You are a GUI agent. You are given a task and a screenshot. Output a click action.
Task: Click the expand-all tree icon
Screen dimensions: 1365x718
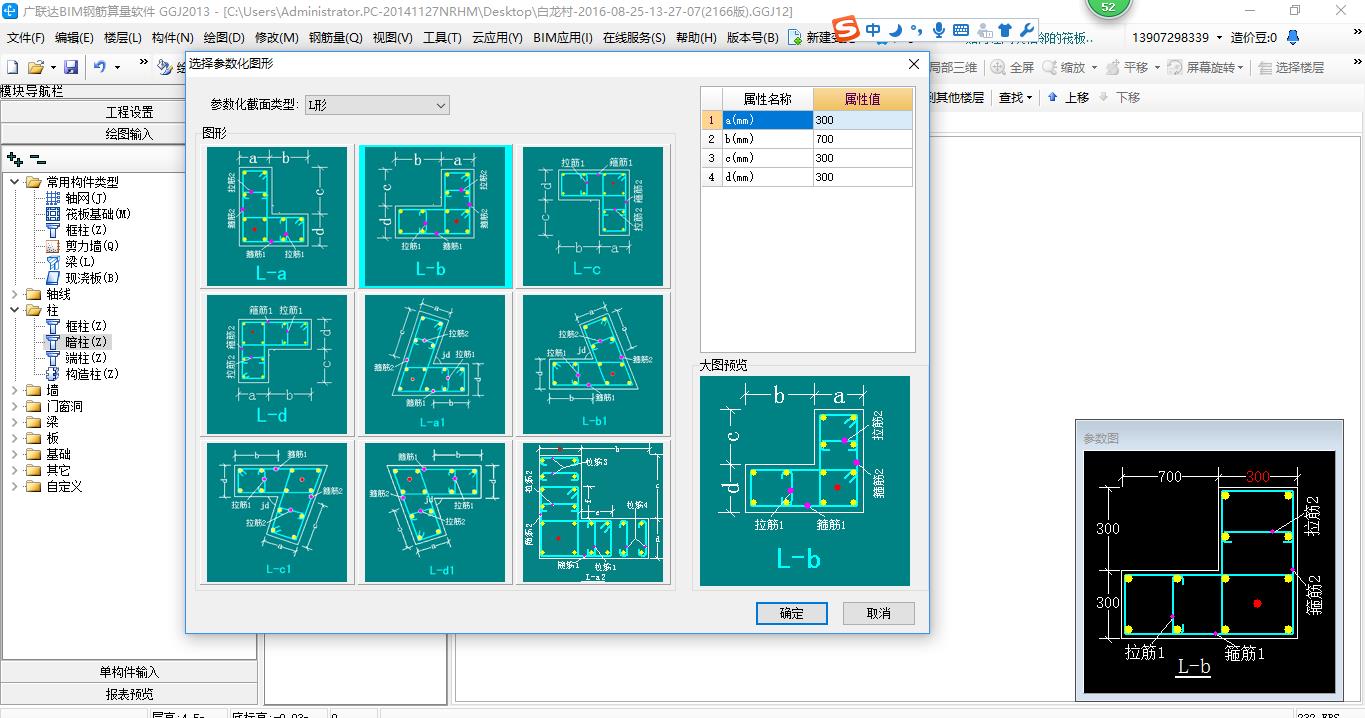click(15, 159)
